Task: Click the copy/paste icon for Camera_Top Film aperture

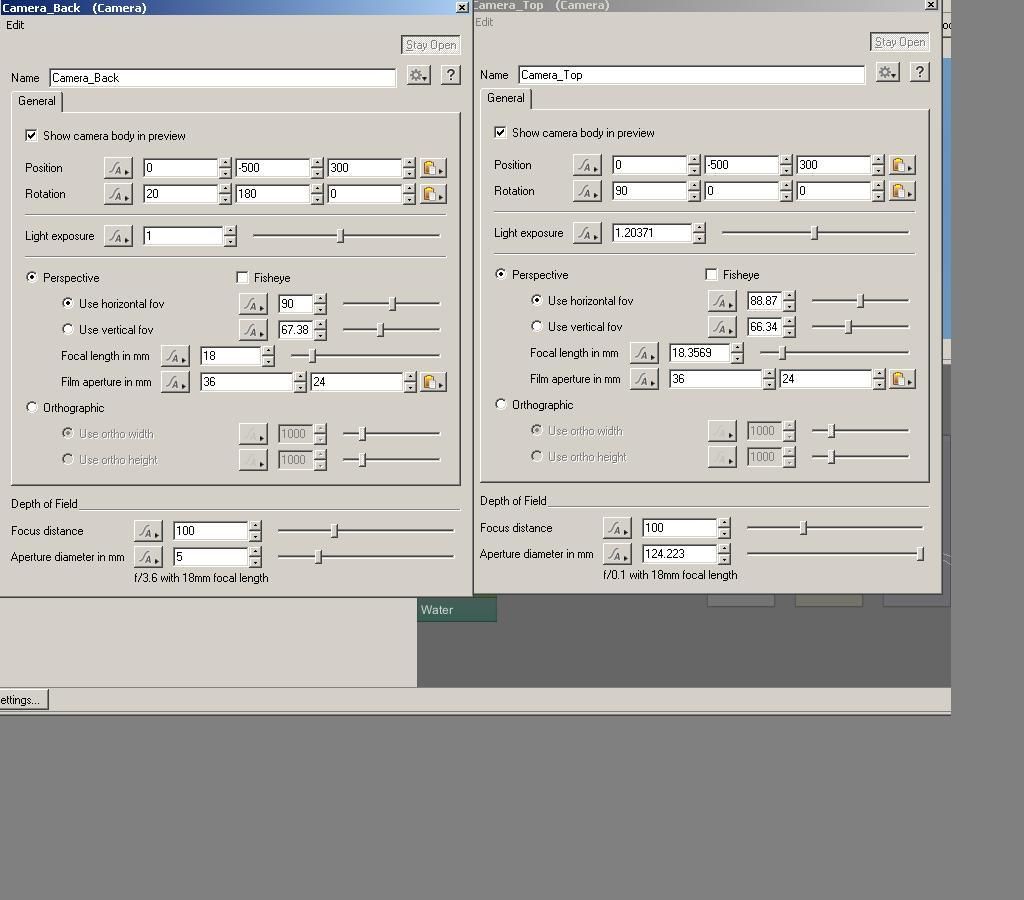Action: pyautogui.click(x=901, y=379)
